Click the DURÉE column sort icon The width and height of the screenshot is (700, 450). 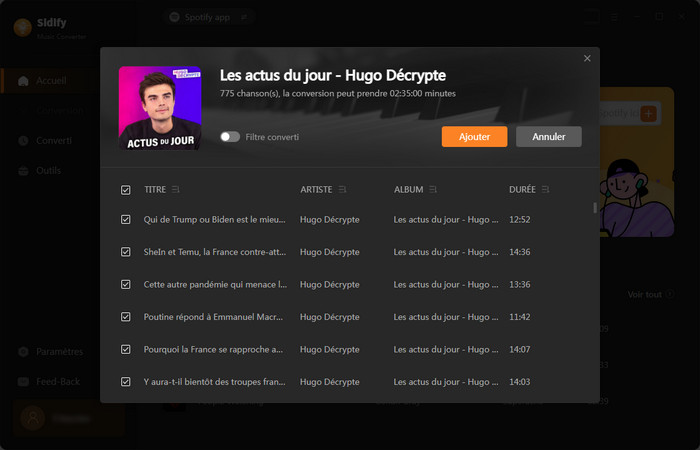(546, 189)
